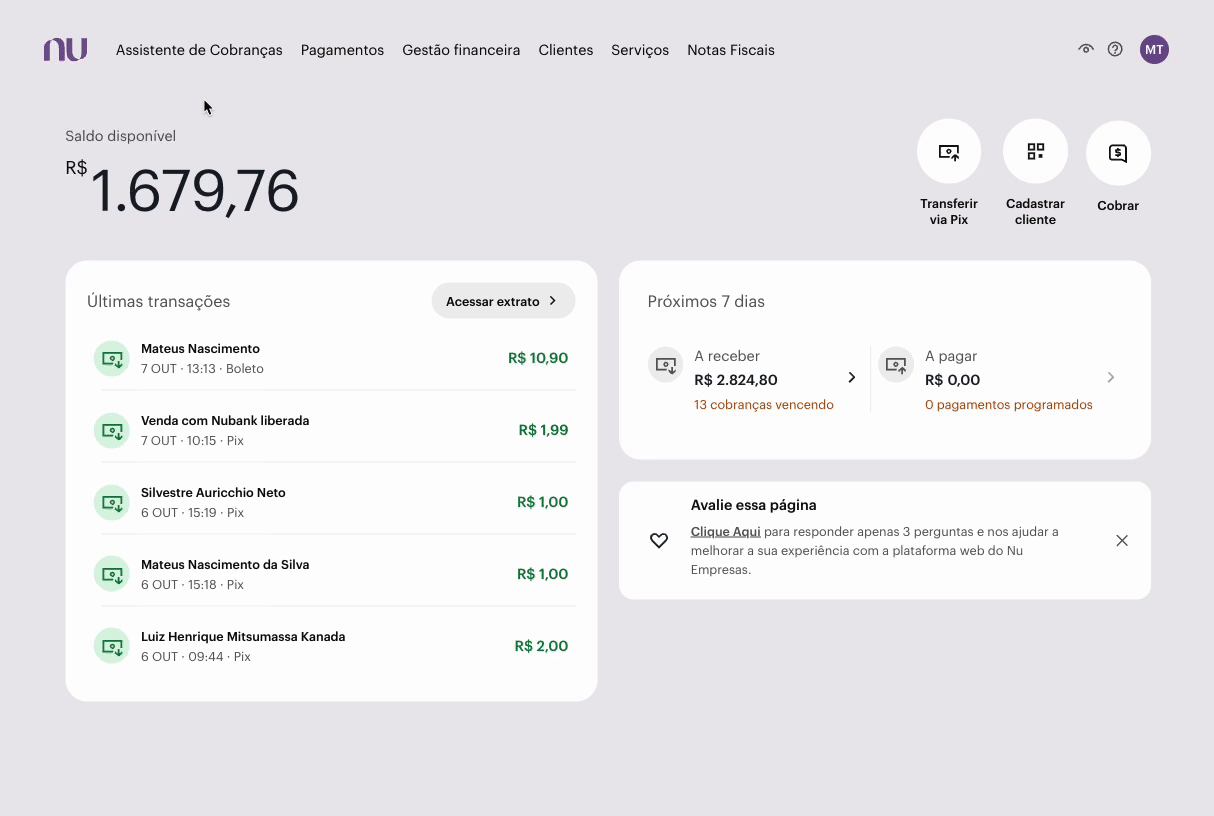Click the 1.679,76 available balance
Image resolution: width=1214 pixels, height=816 pixels.
point(195,190)
